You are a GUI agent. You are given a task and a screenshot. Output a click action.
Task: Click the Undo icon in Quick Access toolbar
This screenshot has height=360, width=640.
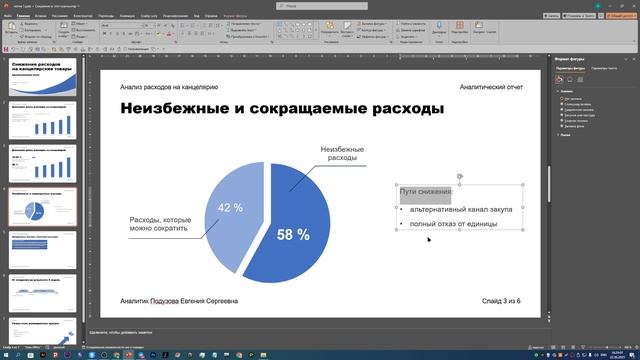[13, 49]
